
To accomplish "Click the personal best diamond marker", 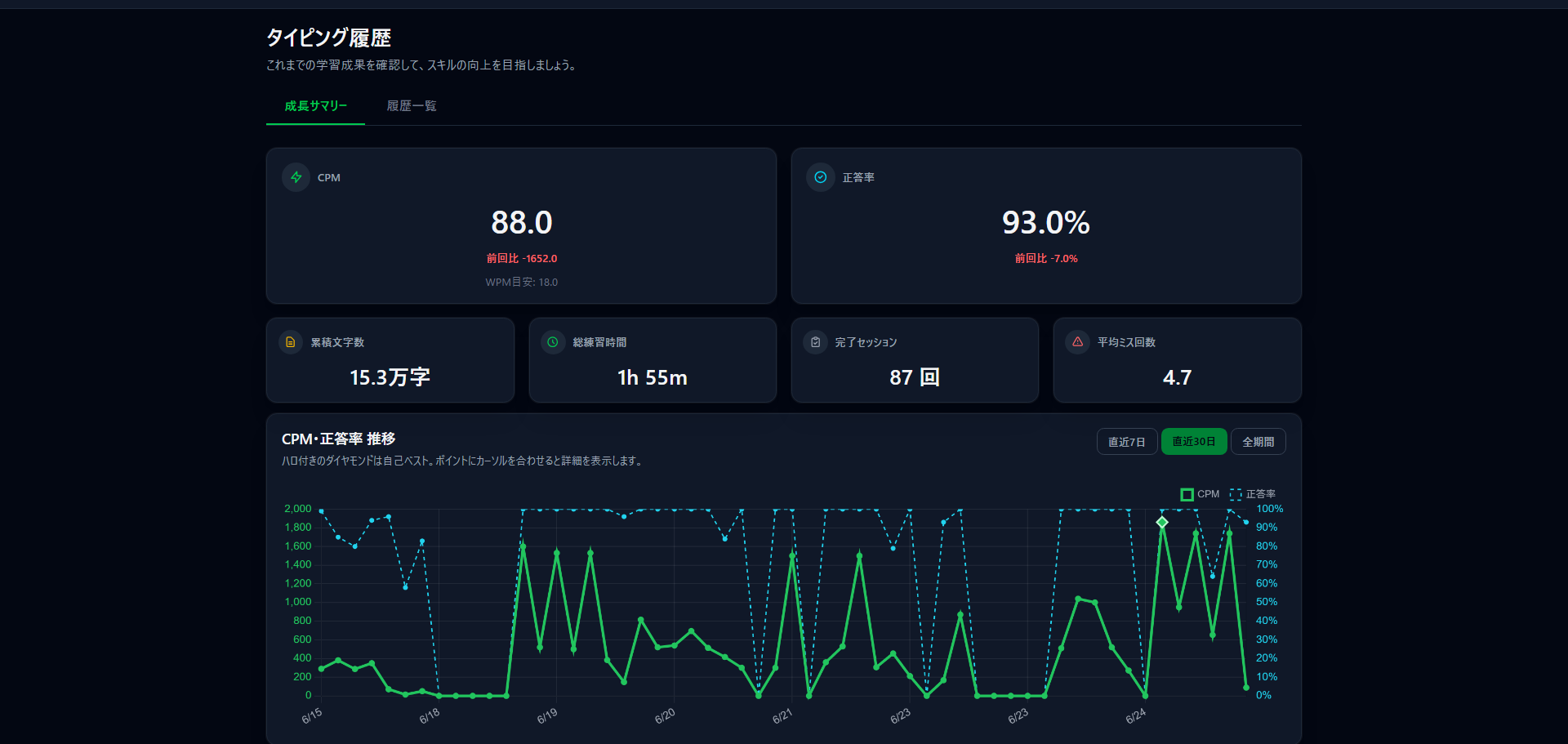I will pos(1162,522).
